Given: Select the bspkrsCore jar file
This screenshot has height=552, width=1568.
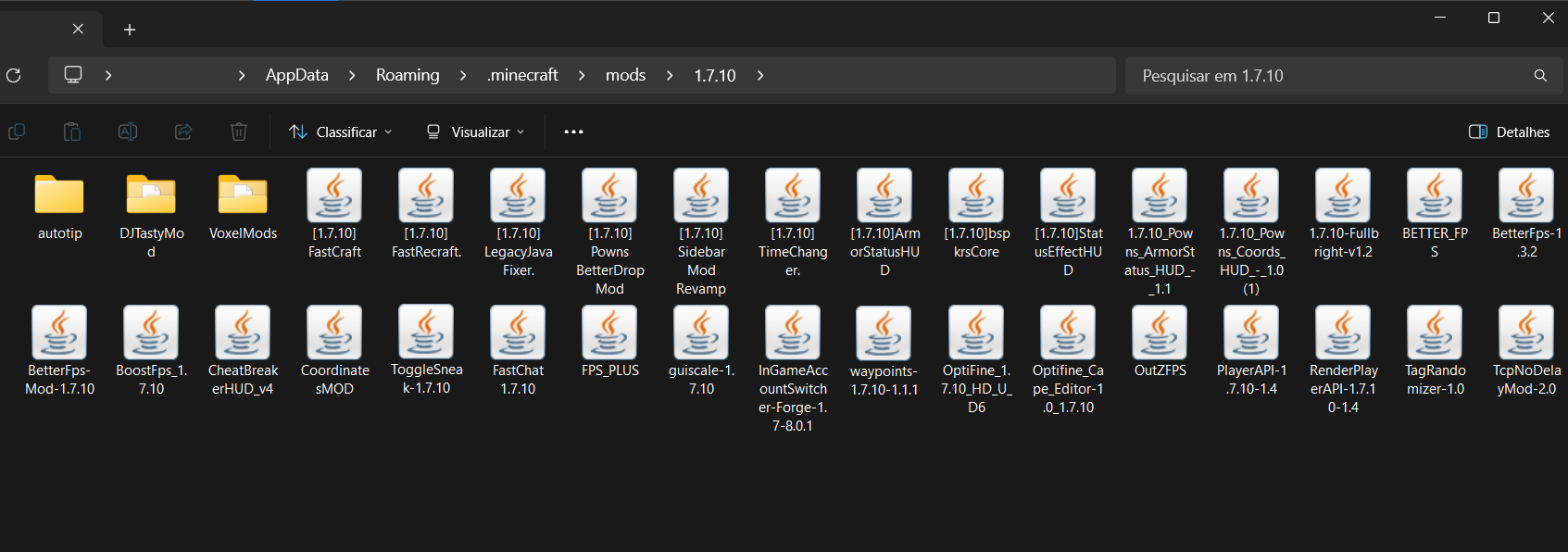Looking at the screenshot, I should 976,215.
